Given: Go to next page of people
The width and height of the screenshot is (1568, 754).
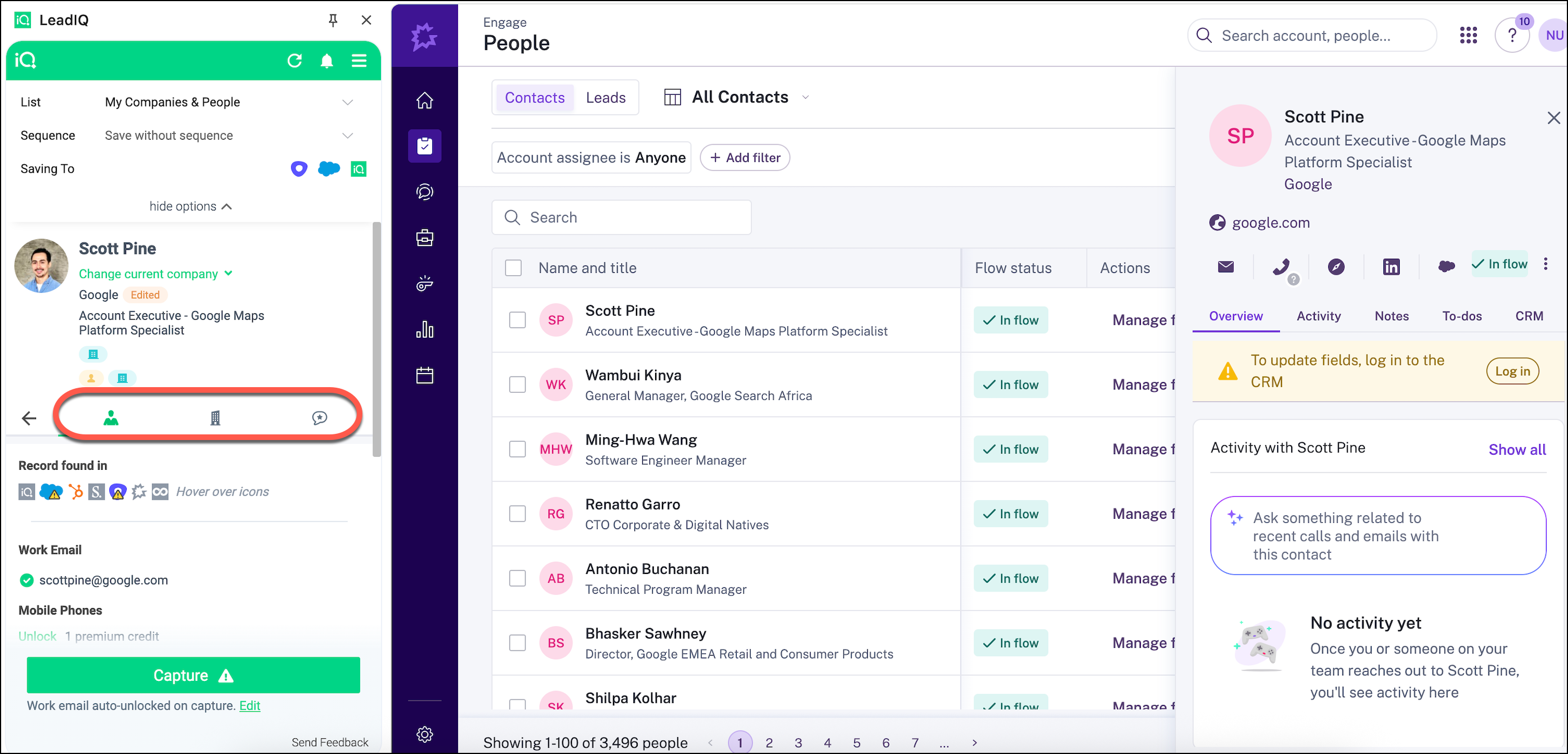Looking at the screenshot, I should click(x=975, y=742).
